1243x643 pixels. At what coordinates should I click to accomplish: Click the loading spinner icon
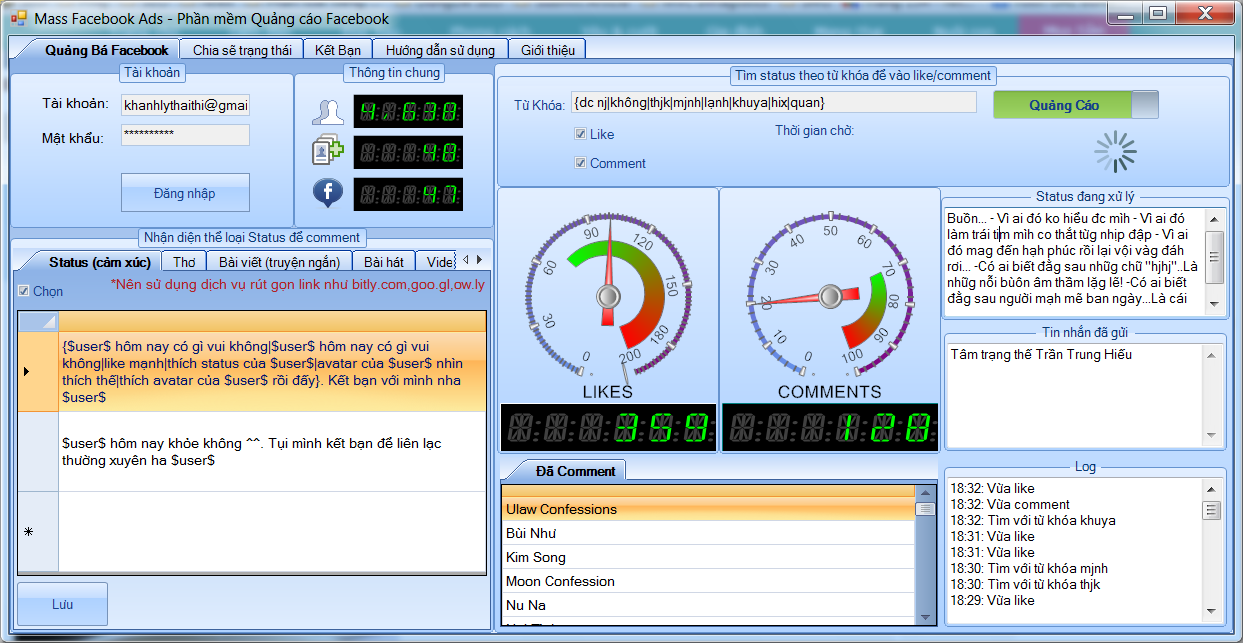(1115, 152)
